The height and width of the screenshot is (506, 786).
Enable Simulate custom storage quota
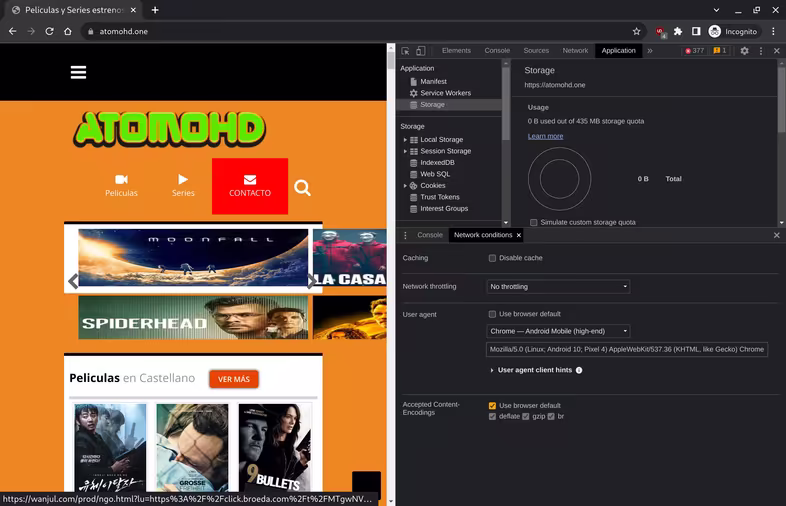533,222
